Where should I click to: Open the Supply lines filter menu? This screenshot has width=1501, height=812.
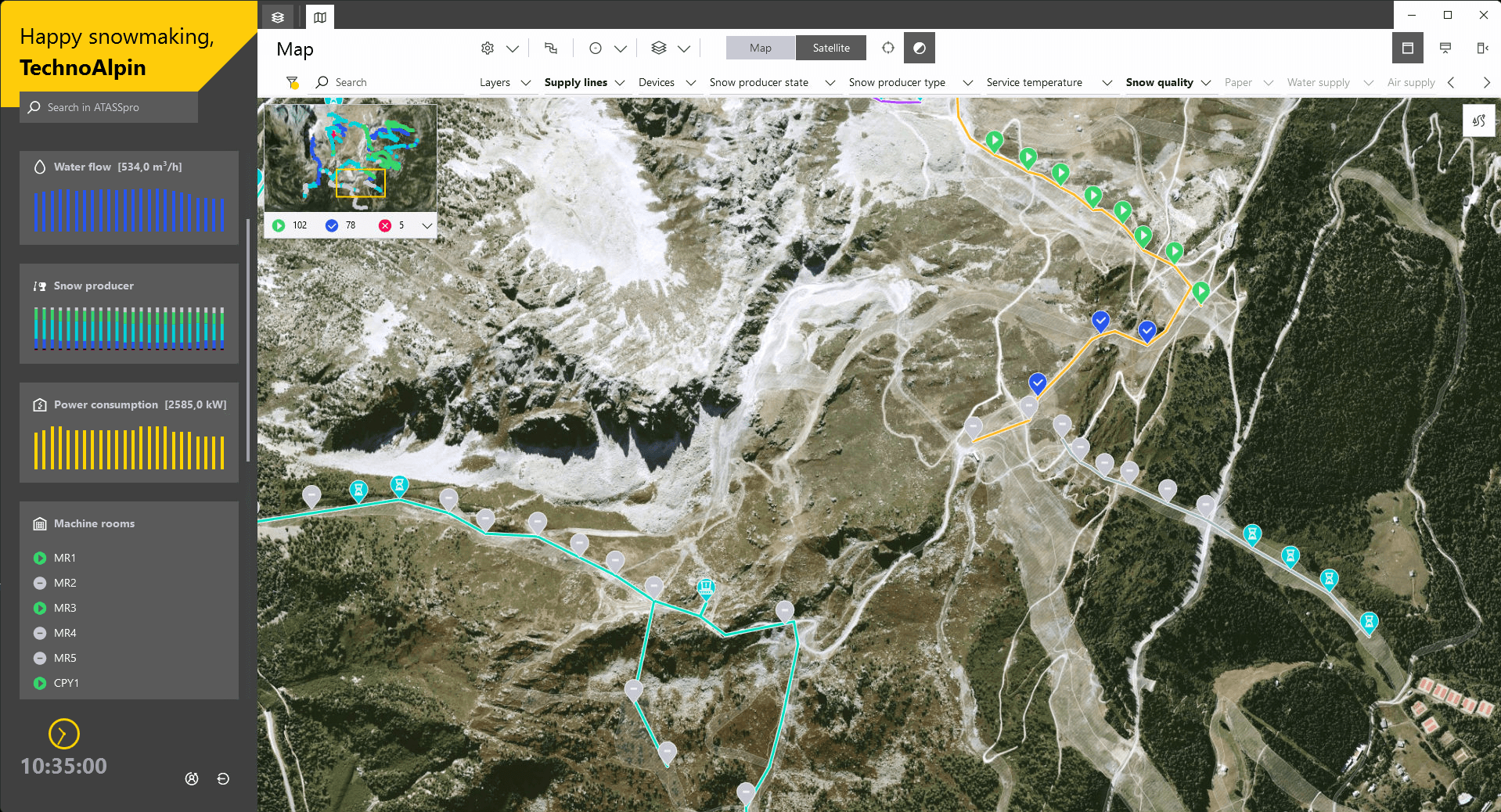tap(584, 82)
